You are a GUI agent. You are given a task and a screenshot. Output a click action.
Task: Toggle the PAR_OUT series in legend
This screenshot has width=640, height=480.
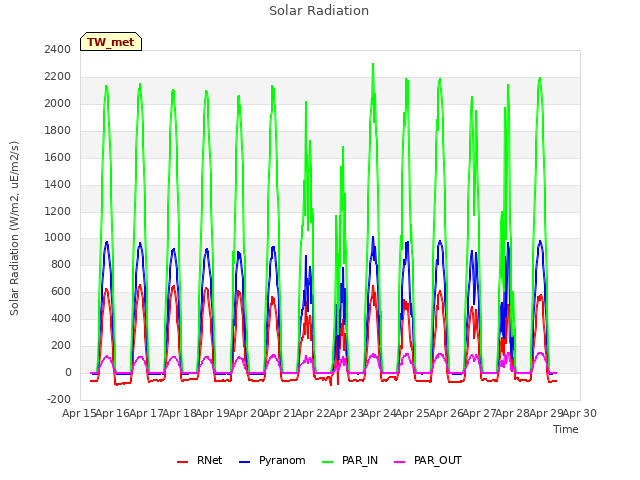[x=428, y=461]
